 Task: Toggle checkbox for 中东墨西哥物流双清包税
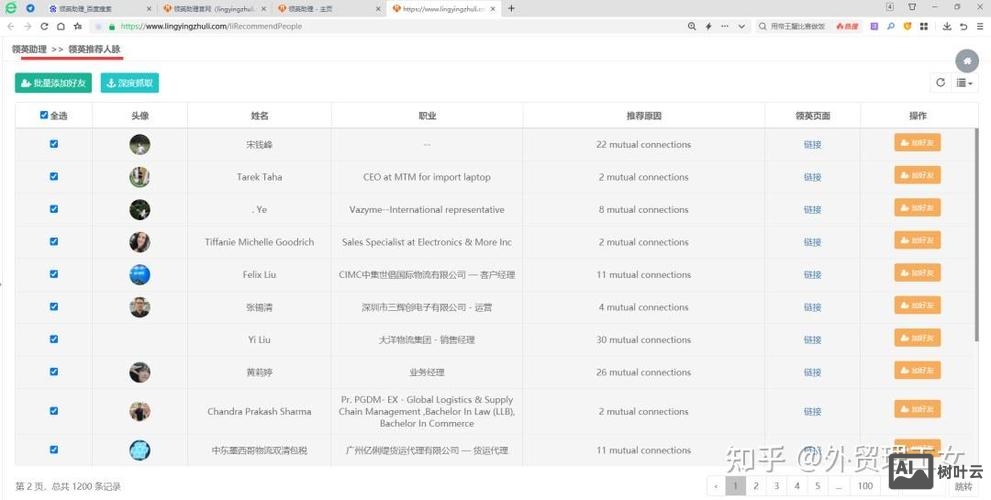pyautogui.click(x=54, y=449)
